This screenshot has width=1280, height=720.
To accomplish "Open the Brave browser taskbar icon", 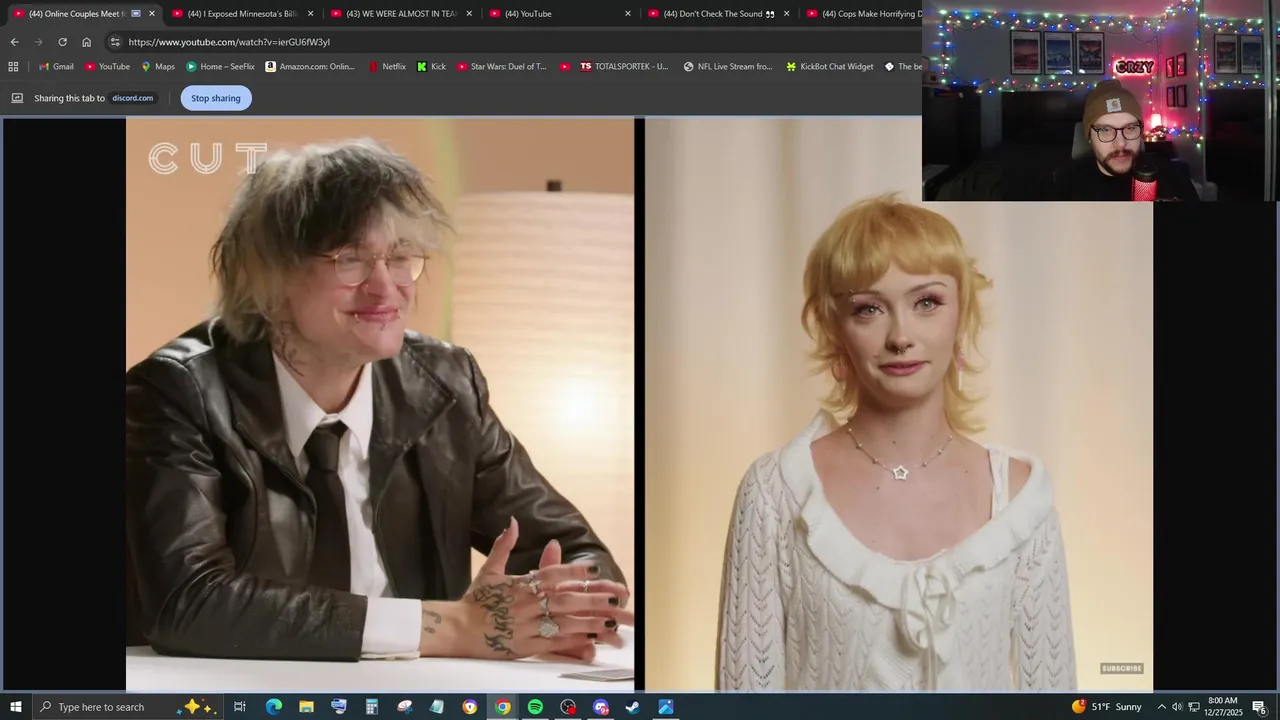I will coord(470,707).
